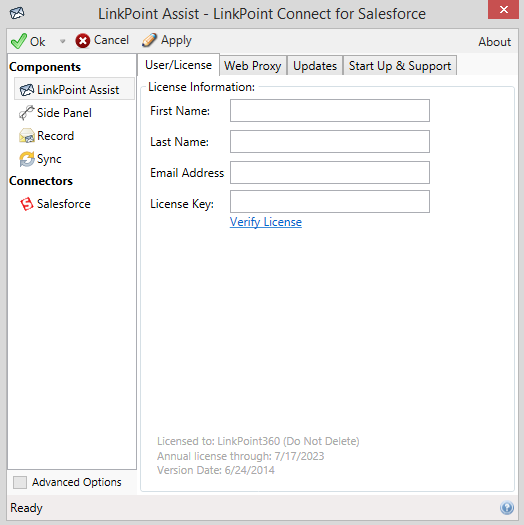
Task: Click the Record mail icon
Action: (26, 136)
